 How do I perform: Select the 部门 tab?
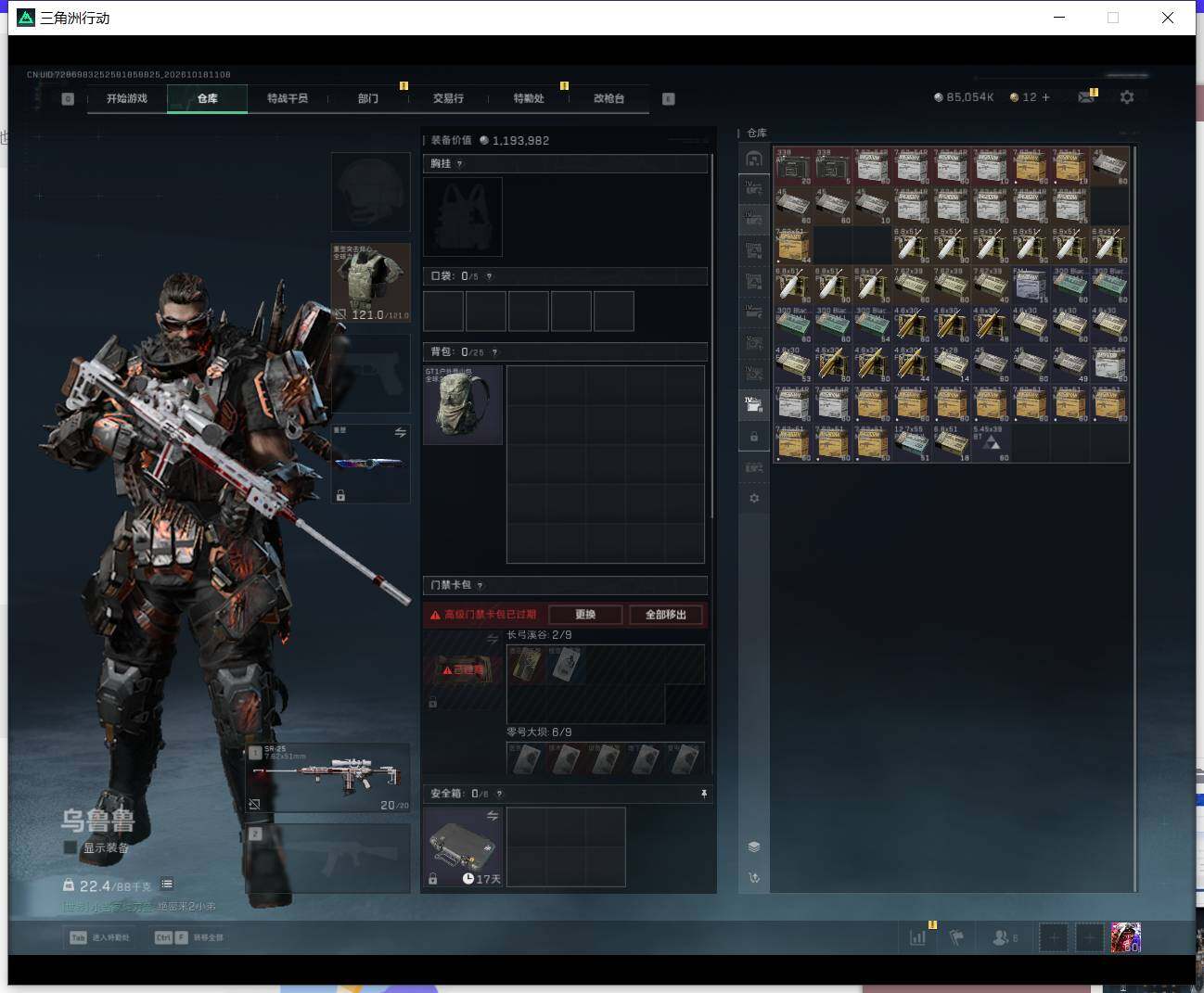pyautogui.click(x=368, y=98)
